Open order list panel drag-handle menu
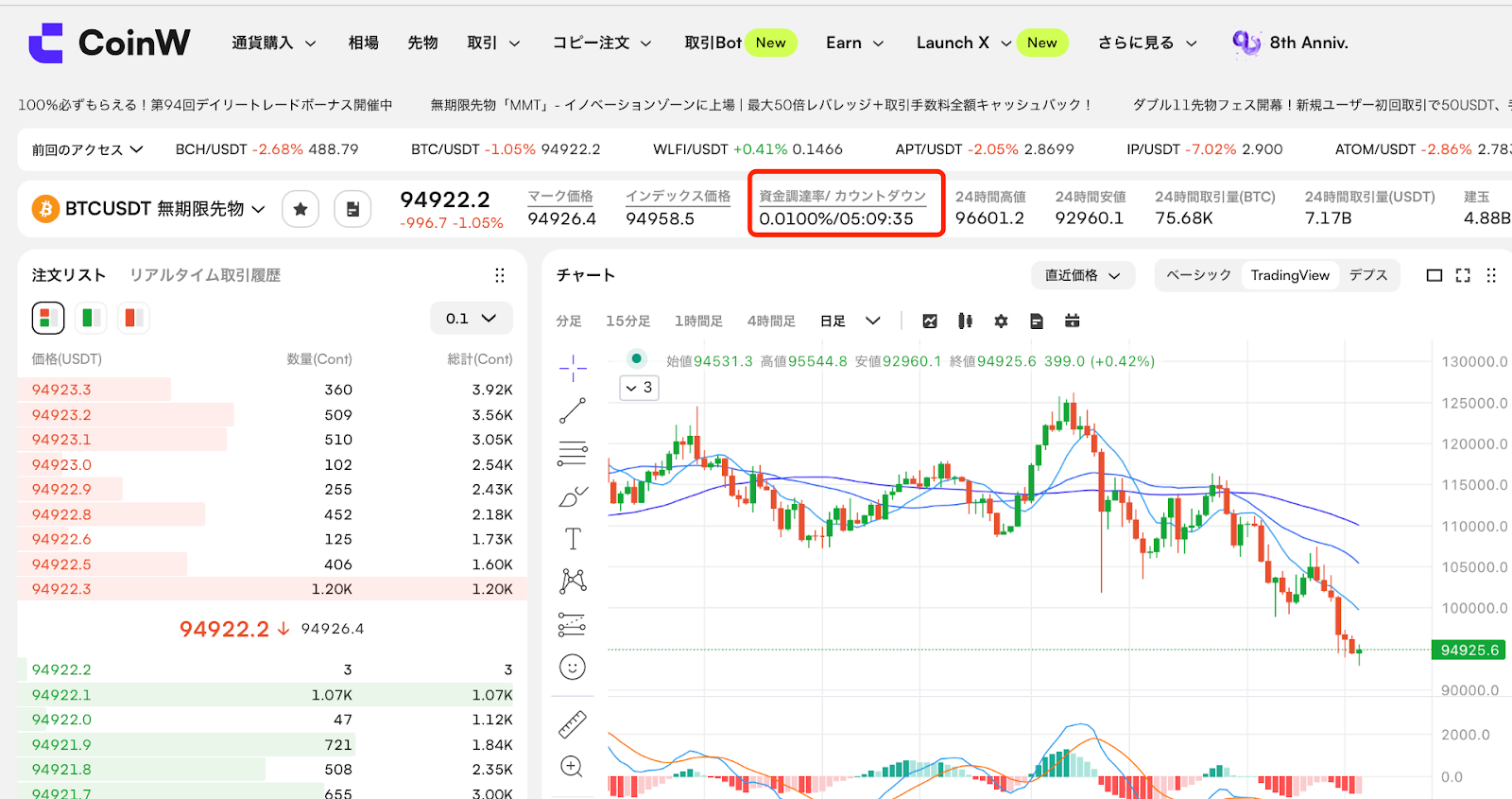The width and height of the screenshot is (1512, 799). (x=500, y=275)
